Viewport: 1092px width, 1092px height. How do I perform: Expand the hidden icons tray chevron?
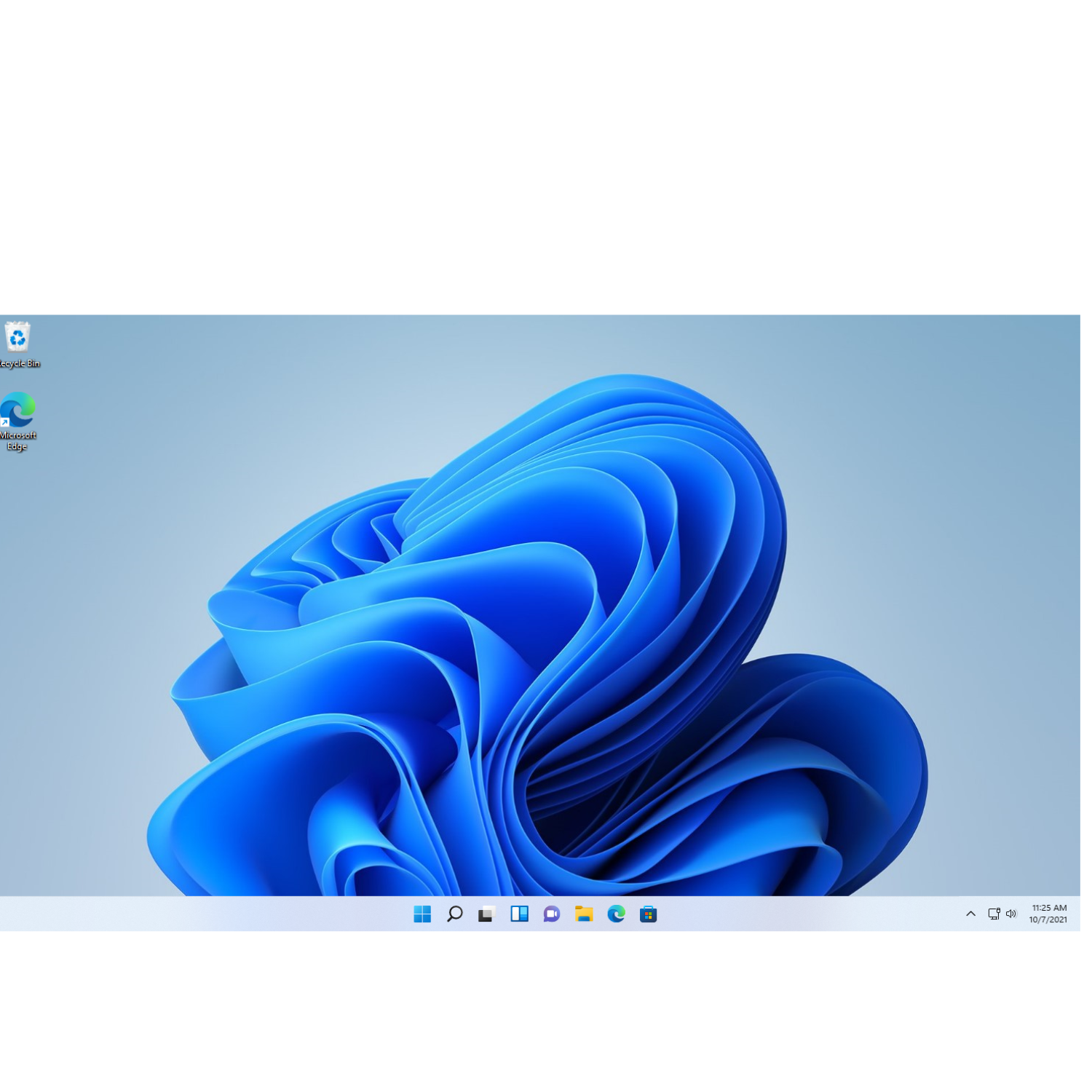[970, 914]
